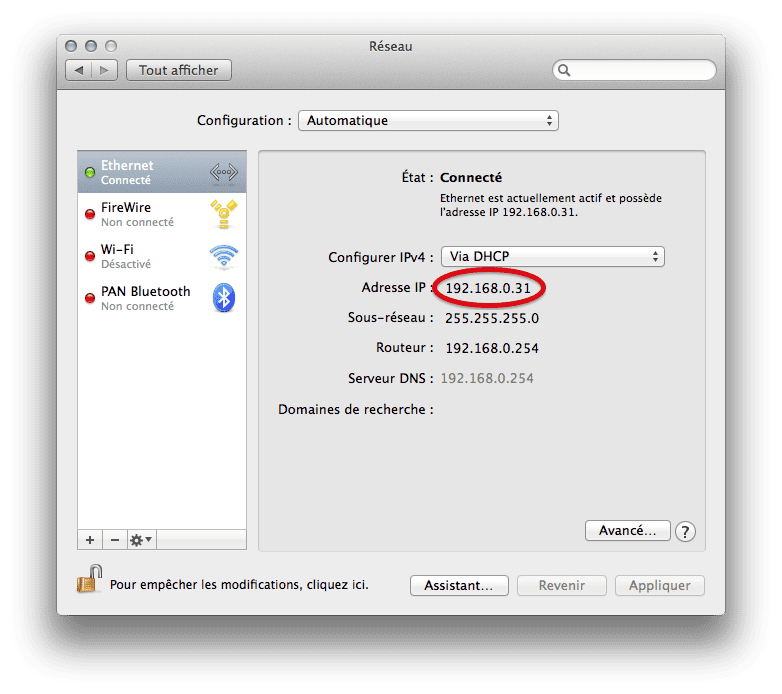Go back with the left arrow button

pyautogui.click(x=78, y=70)
